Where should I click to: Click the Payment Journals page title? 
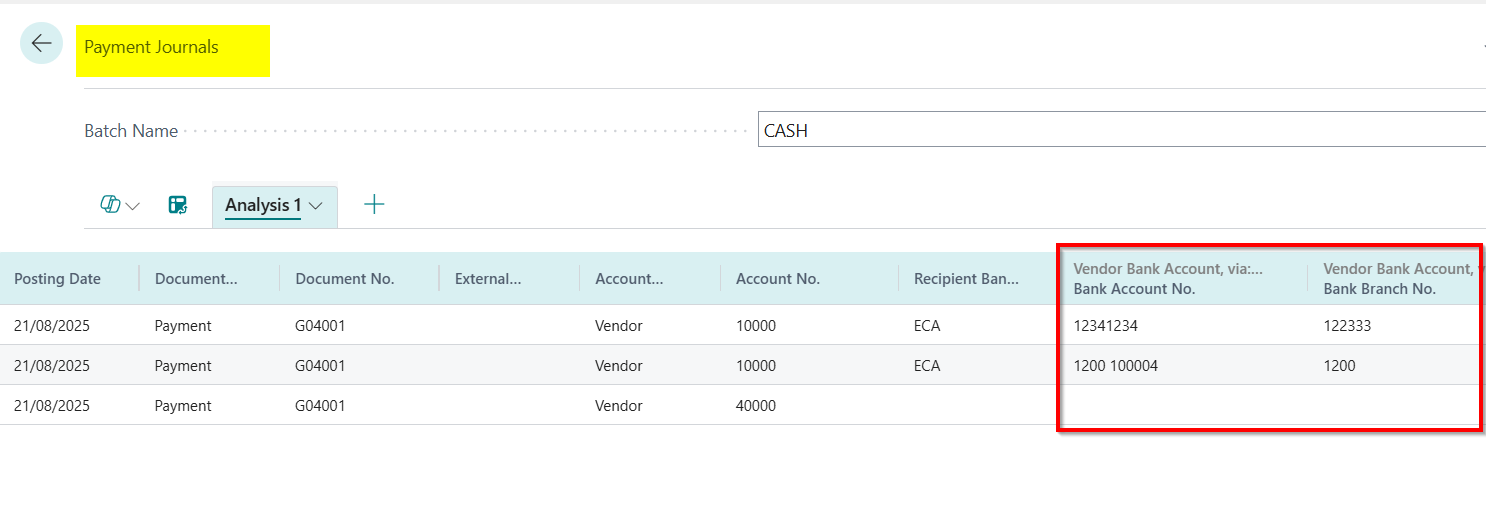point(151,47)
